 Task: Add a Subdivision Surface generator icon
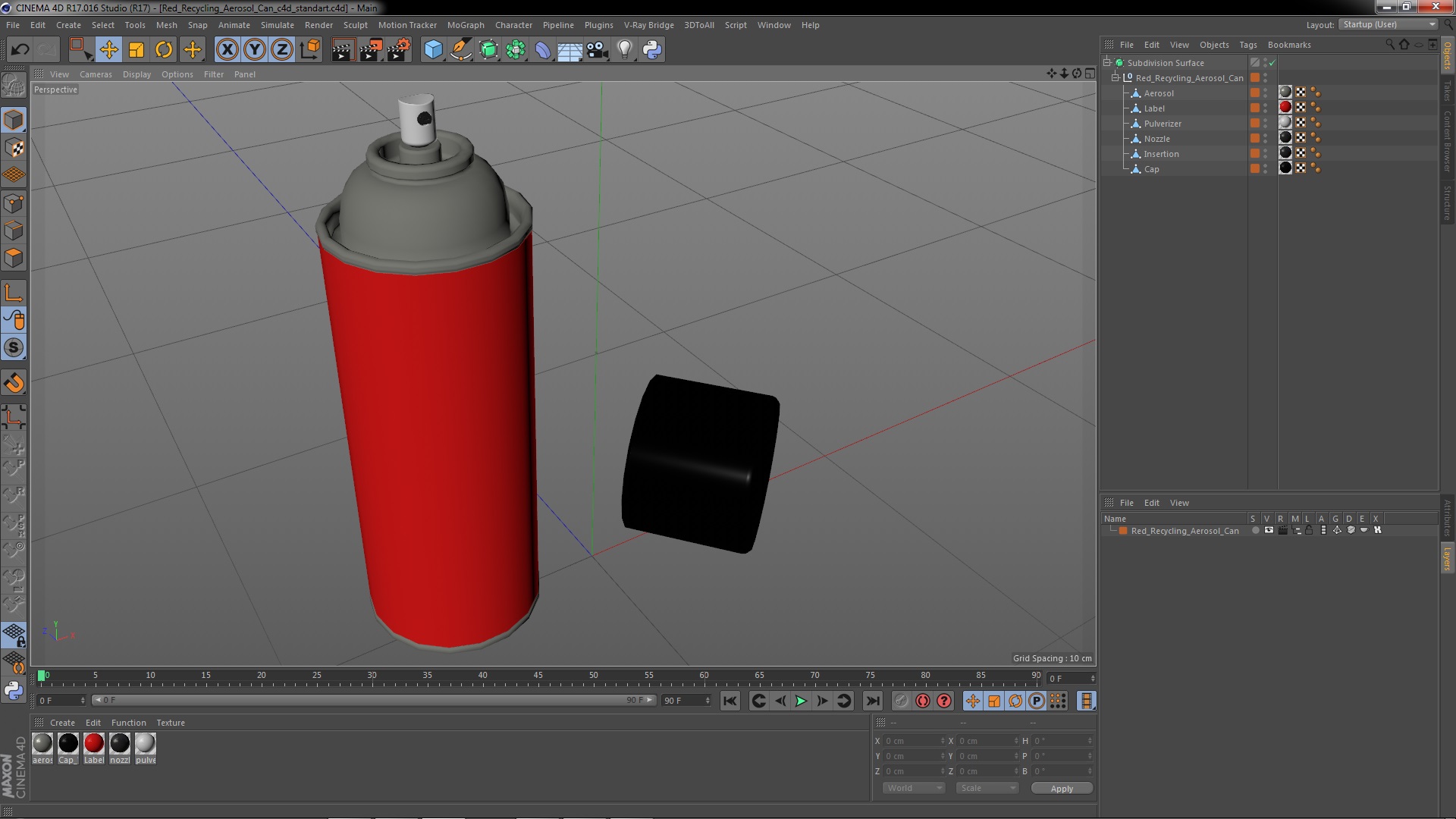(488, 50)
